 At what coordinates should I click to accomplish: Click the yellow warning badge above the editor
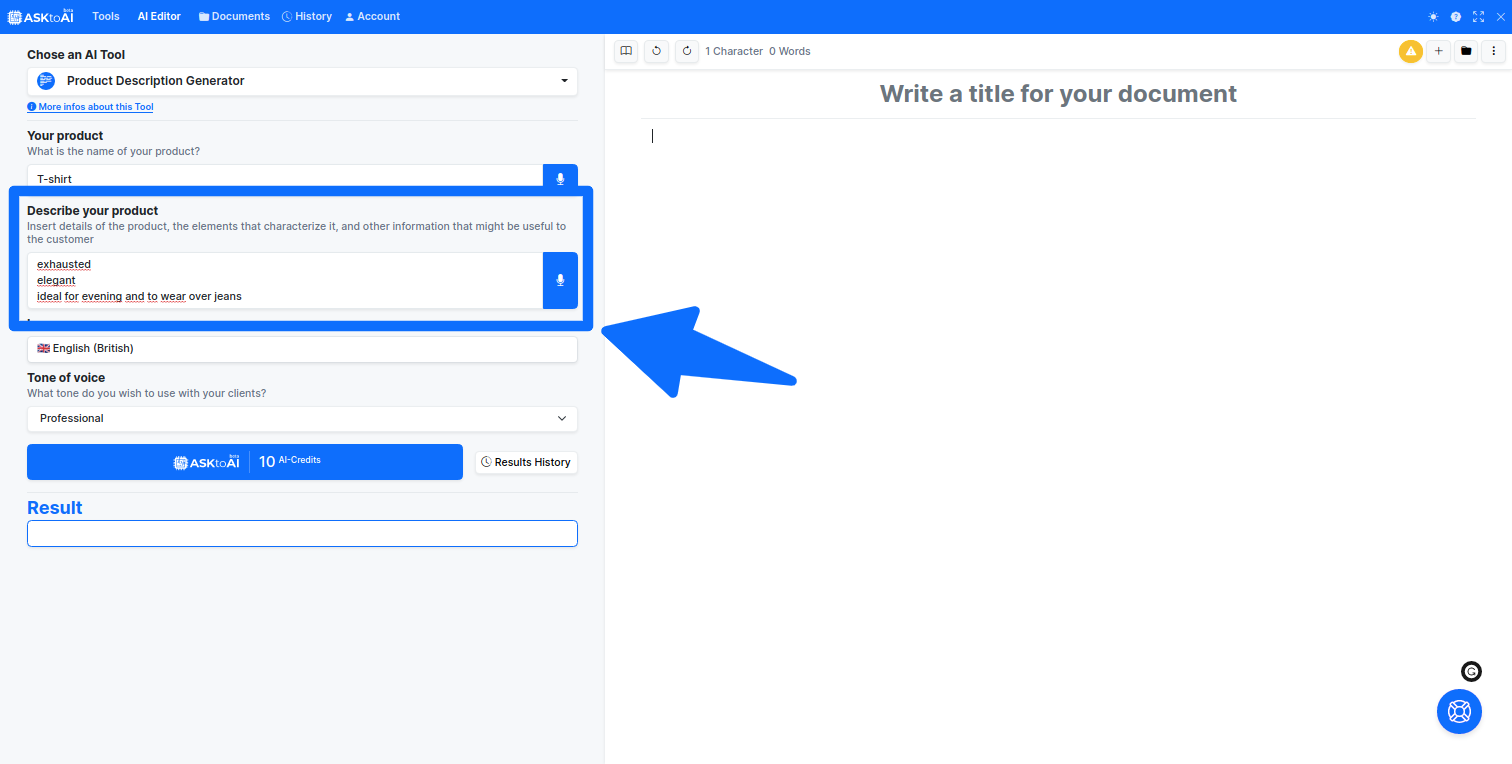(1410, 51)
